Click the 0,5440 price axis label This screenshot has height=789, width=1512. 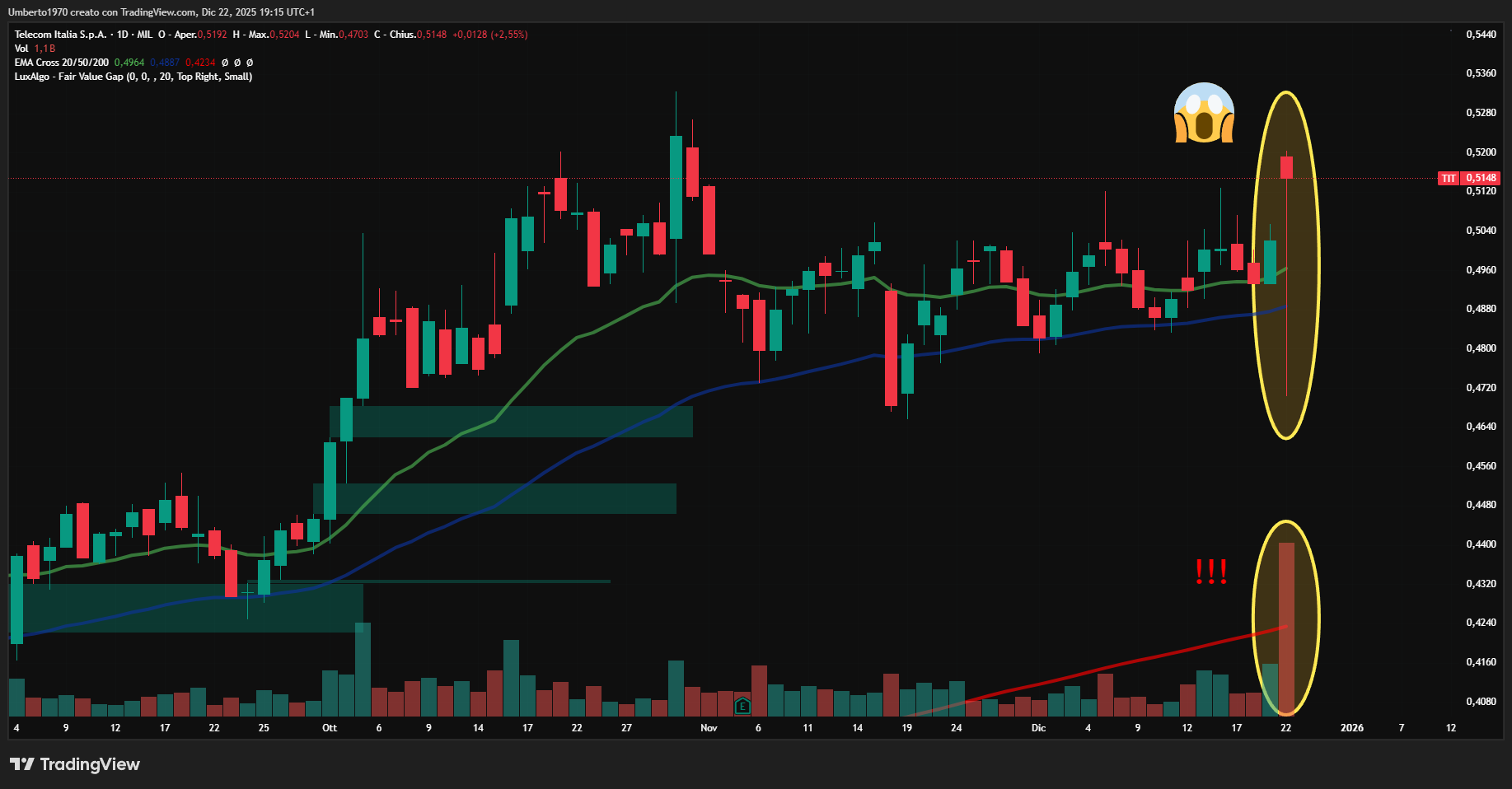(x=1481, y=35)
